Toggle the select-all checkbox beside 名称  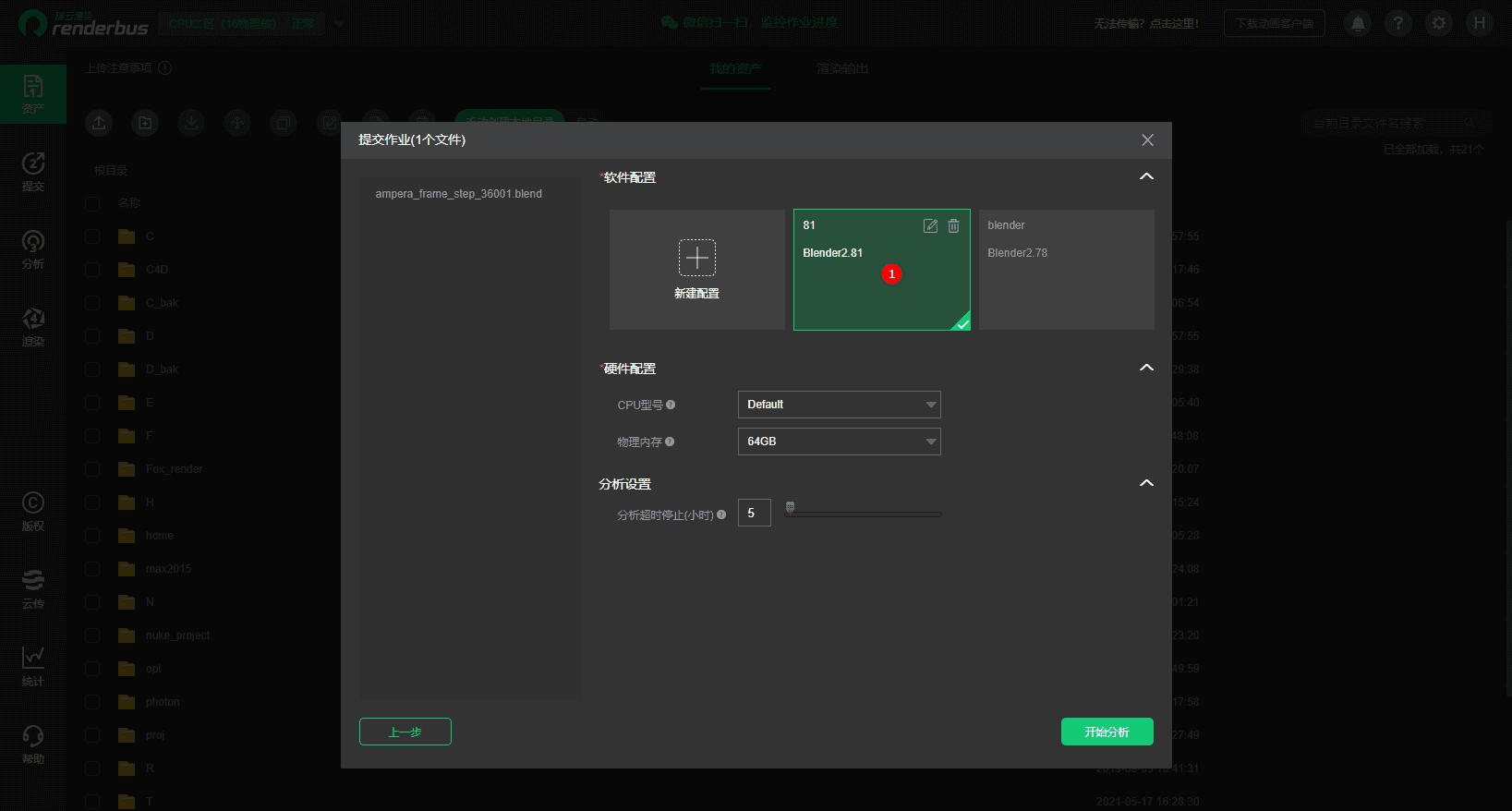92,203
